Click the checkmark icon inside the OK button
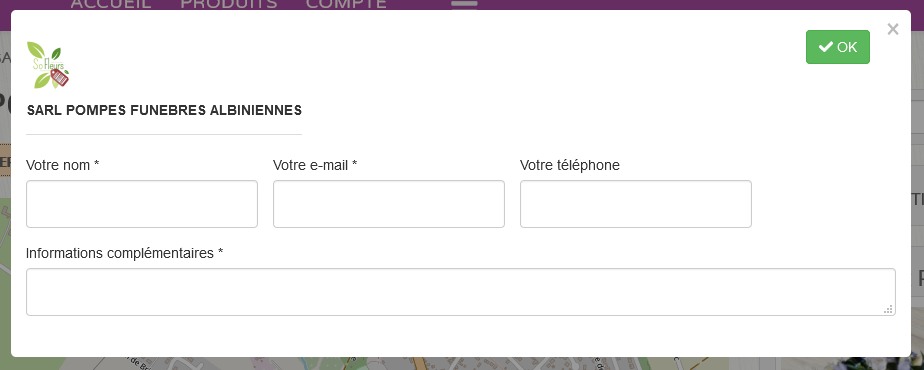This screenshot has height=370, width=924. click(826, 47)
